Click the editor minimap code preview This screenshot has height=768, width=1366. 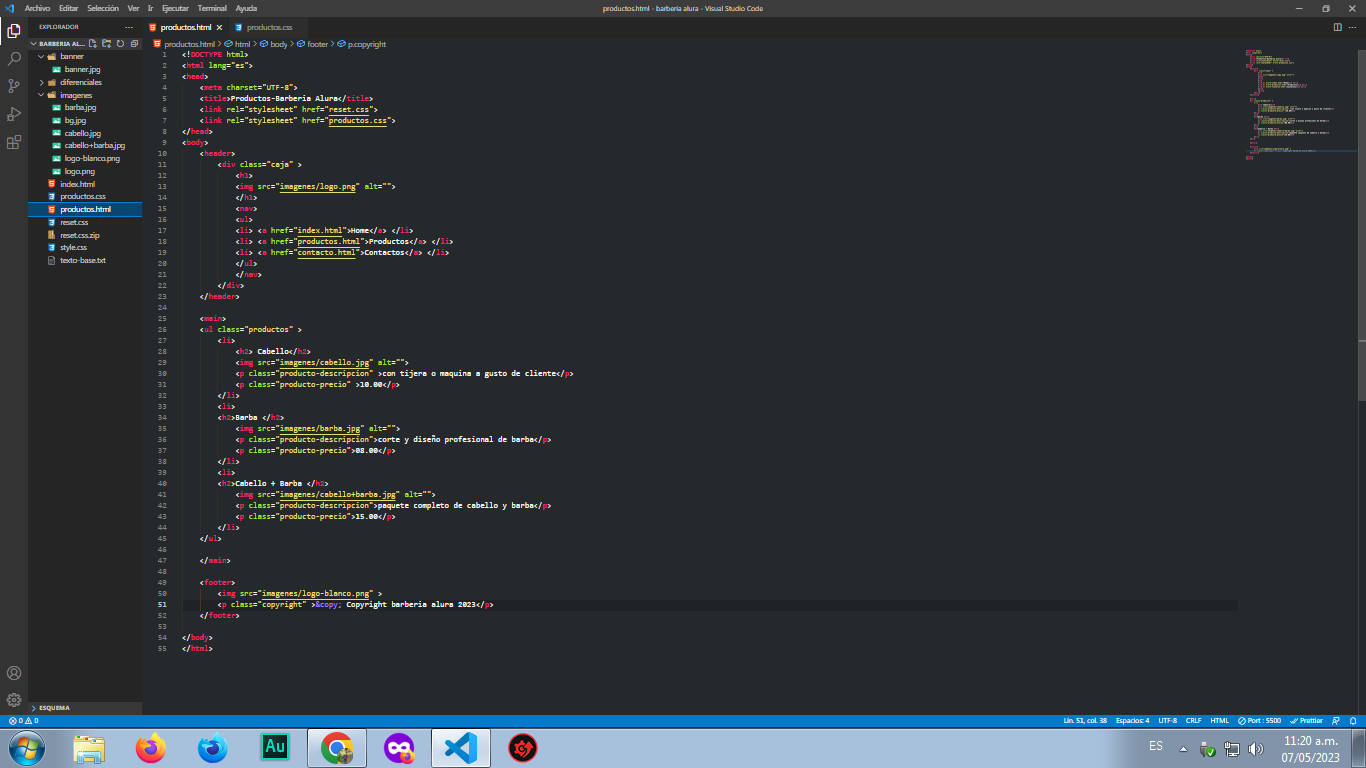[1300, 105]
